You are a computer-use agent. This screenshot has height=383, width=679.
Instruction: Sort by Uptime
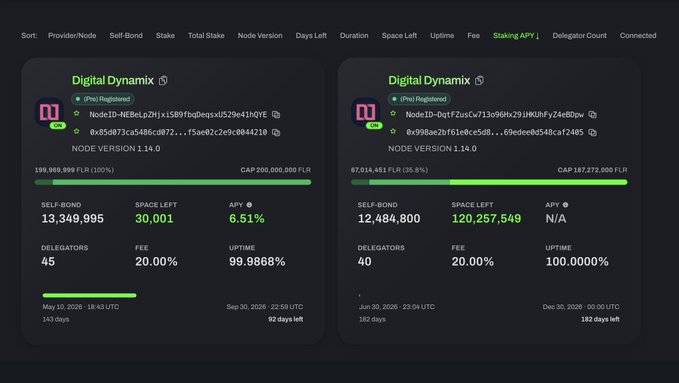tap(442, 36)
